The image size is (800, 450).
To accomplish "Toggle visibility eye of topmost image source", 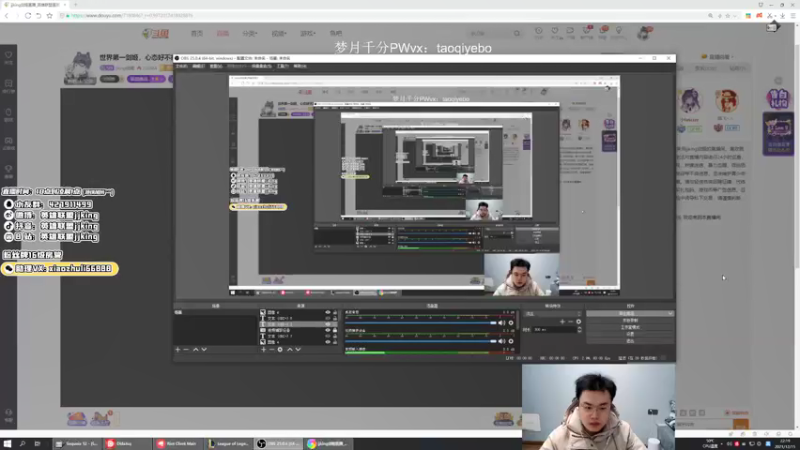I will (x=328, y=312).
